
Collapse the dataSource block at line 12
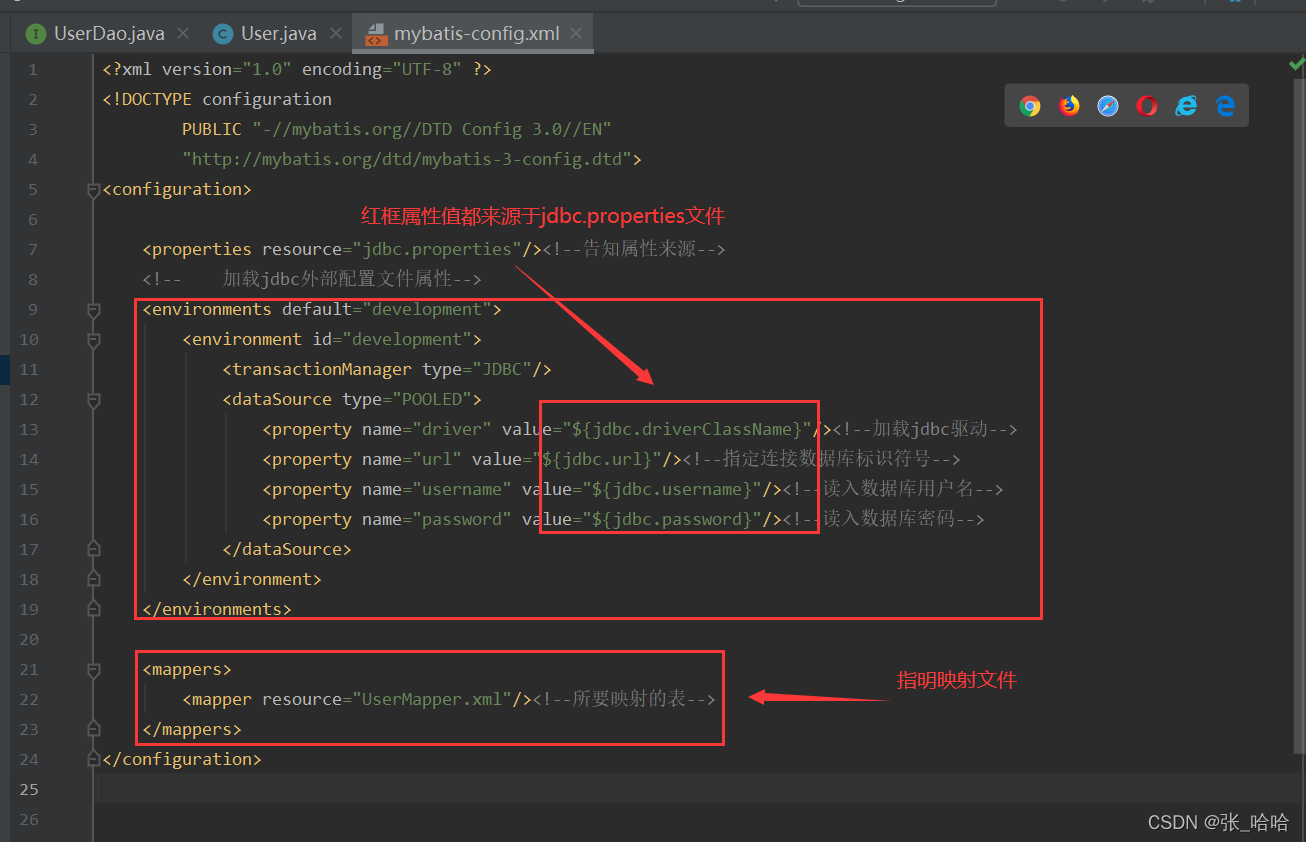(x=94, y=399)
